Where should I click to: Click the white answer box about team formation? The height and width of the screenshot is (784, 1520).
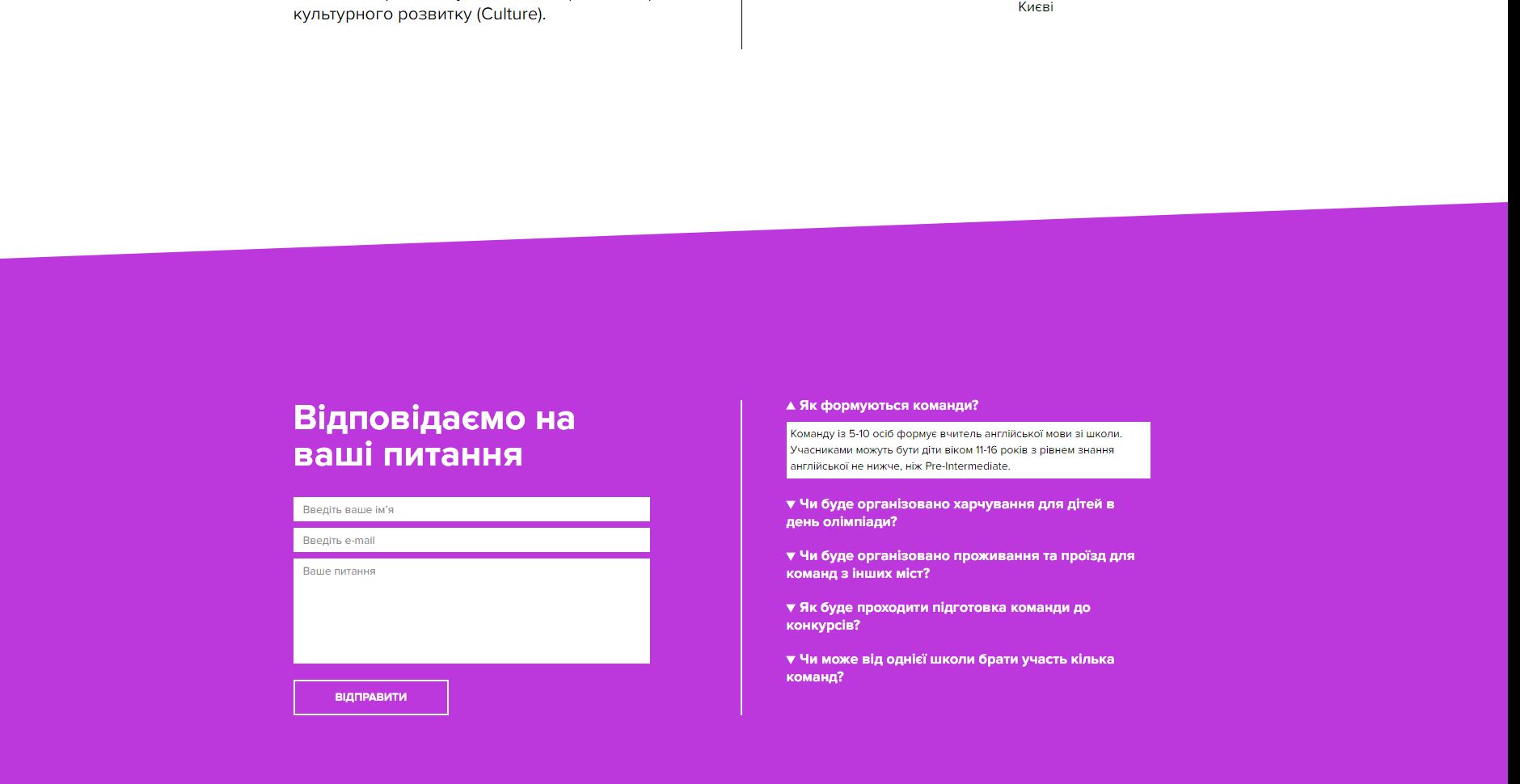coord(968,450)
